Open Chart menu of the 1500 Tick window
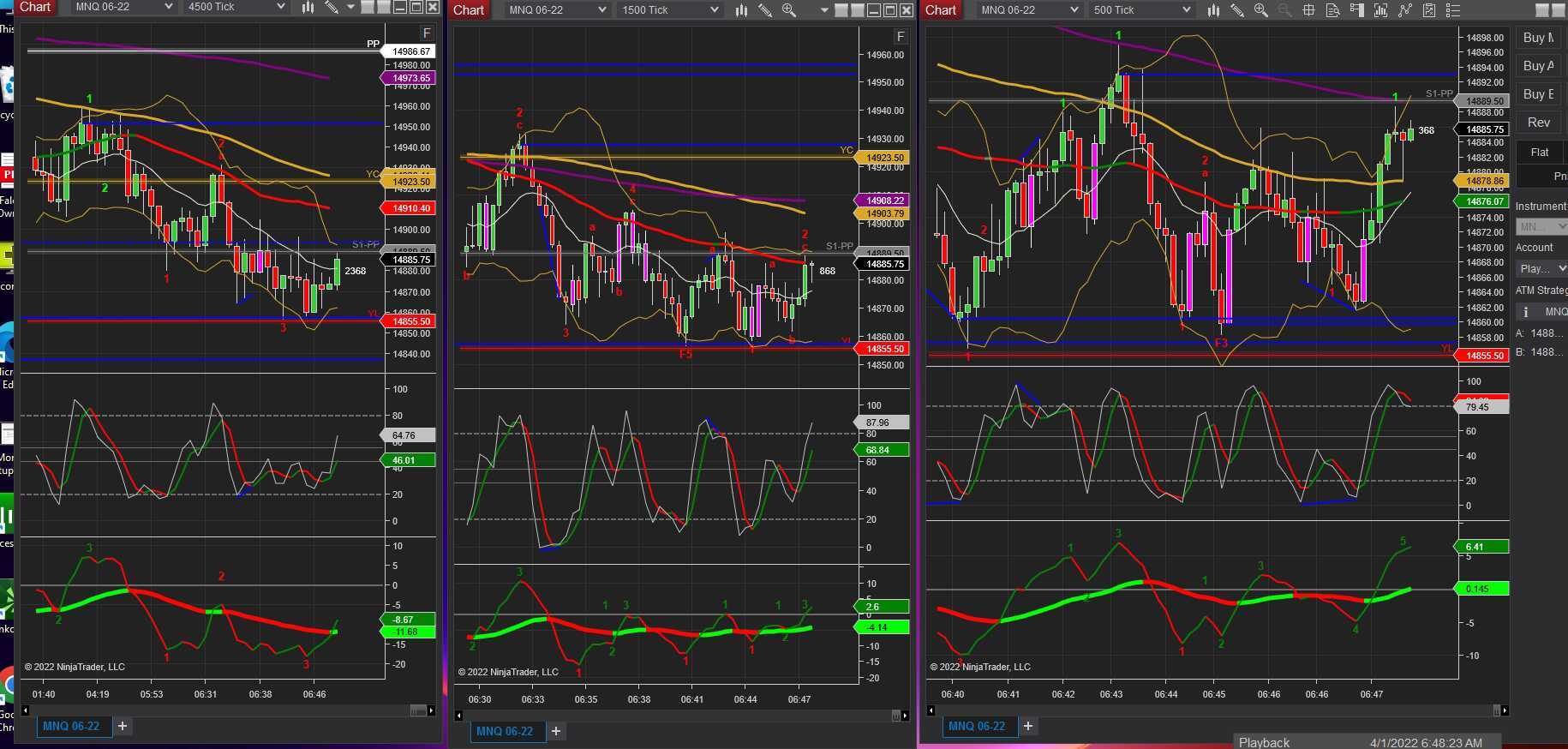 coord(469,10)
